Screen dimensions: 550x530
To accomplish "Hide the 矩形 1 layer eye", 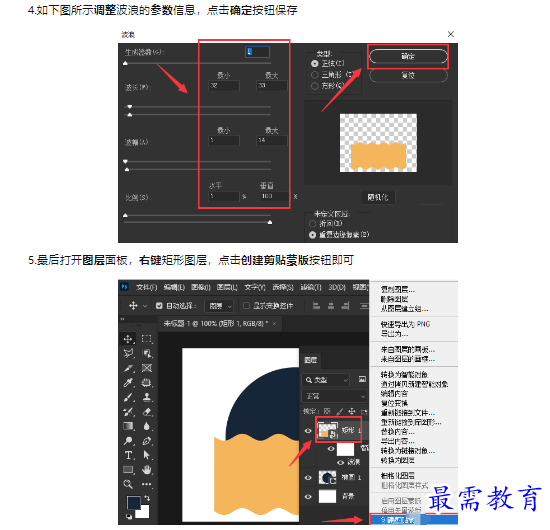I will (x=308, y=430).
